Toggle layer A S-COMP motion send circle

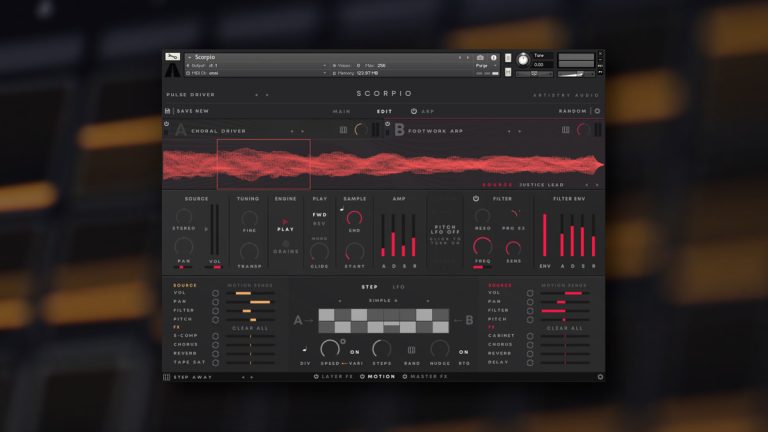tap(216, 336)
